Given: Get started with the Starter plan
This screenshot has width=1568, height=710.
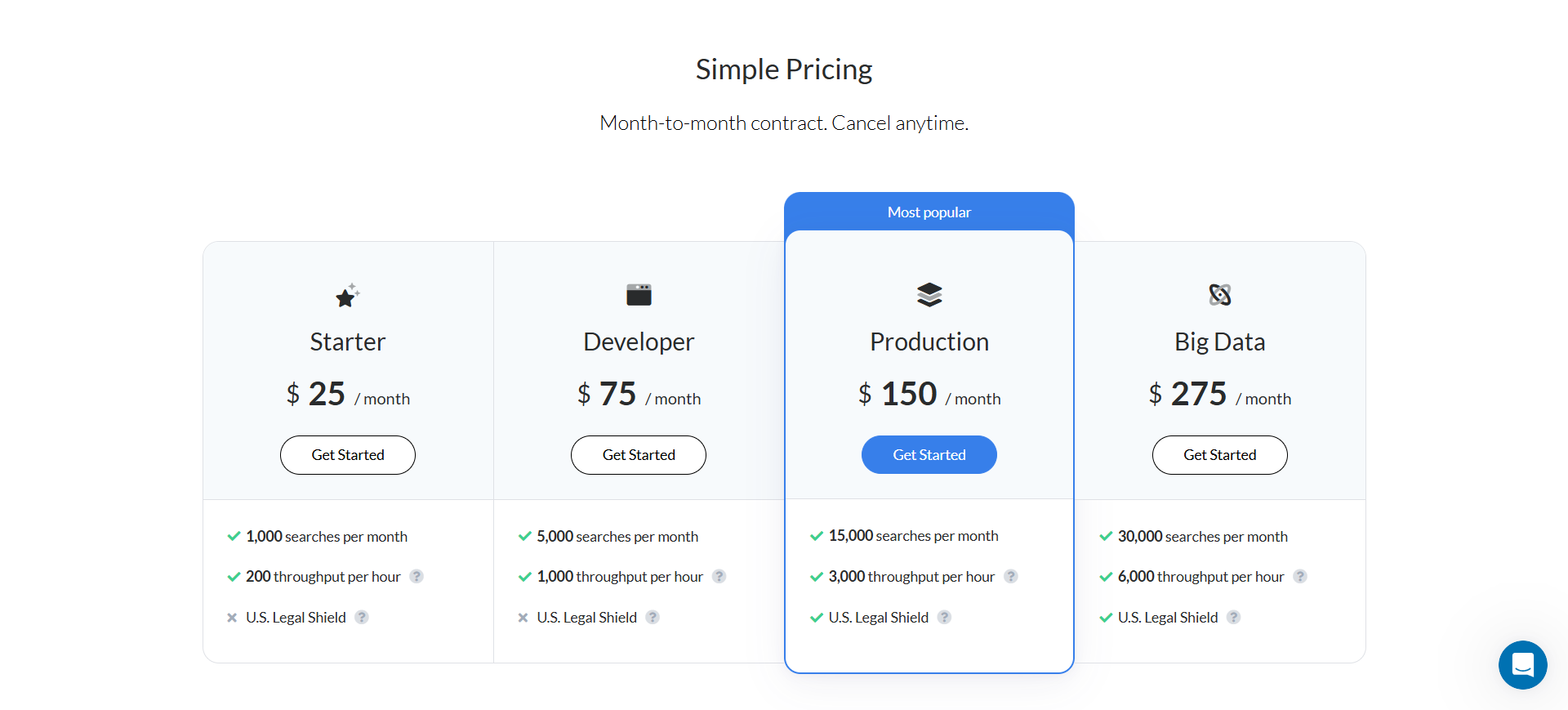Looking at the screenshot, I should click(x=348, y=455).
